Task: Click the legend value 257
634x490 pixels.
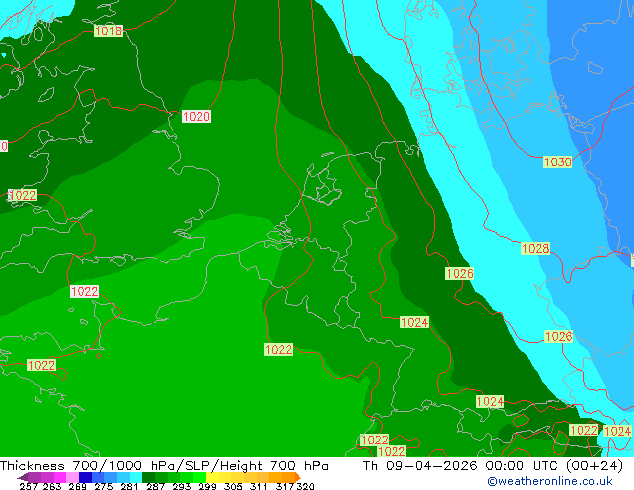Action: (x=28, y=486)
